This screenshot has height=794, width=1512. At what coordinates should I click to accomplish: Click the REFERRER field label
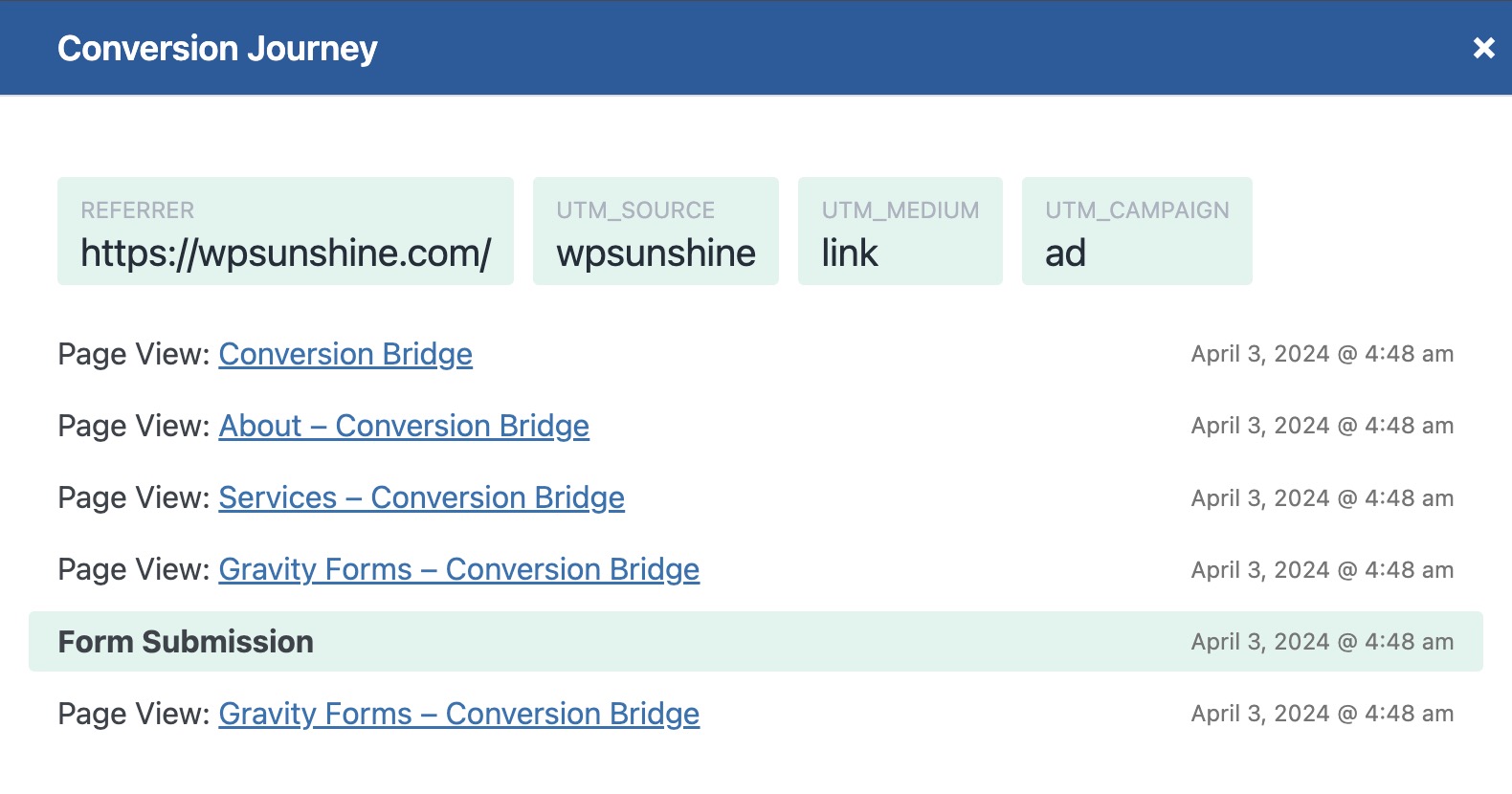(138, 210)
